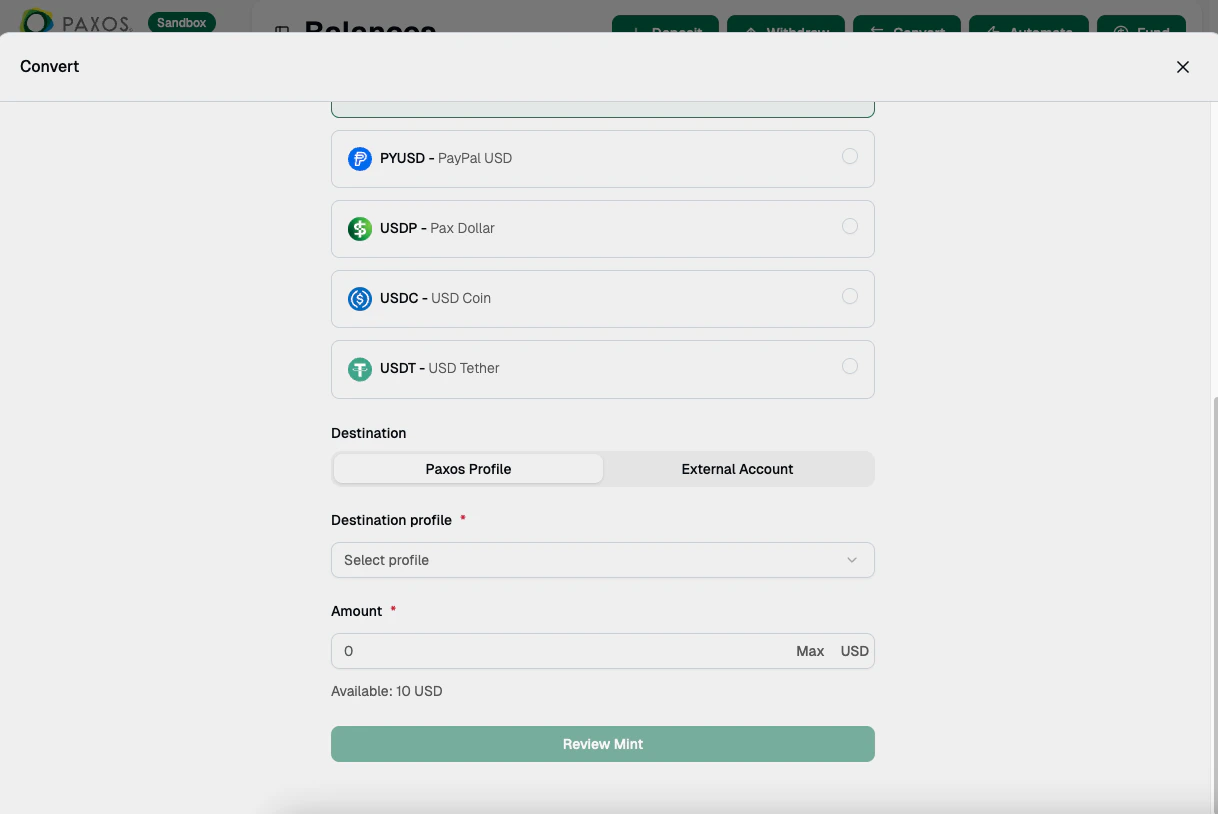Click the Pax Dollar coin icon
Image resolution: width=1218 pixels, height=814 pixels.
pos(360,228)
